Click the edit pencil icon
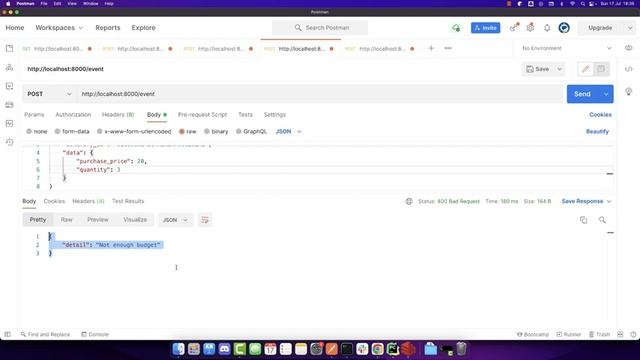Screen dimensions: 640x360 pos(585,69)
